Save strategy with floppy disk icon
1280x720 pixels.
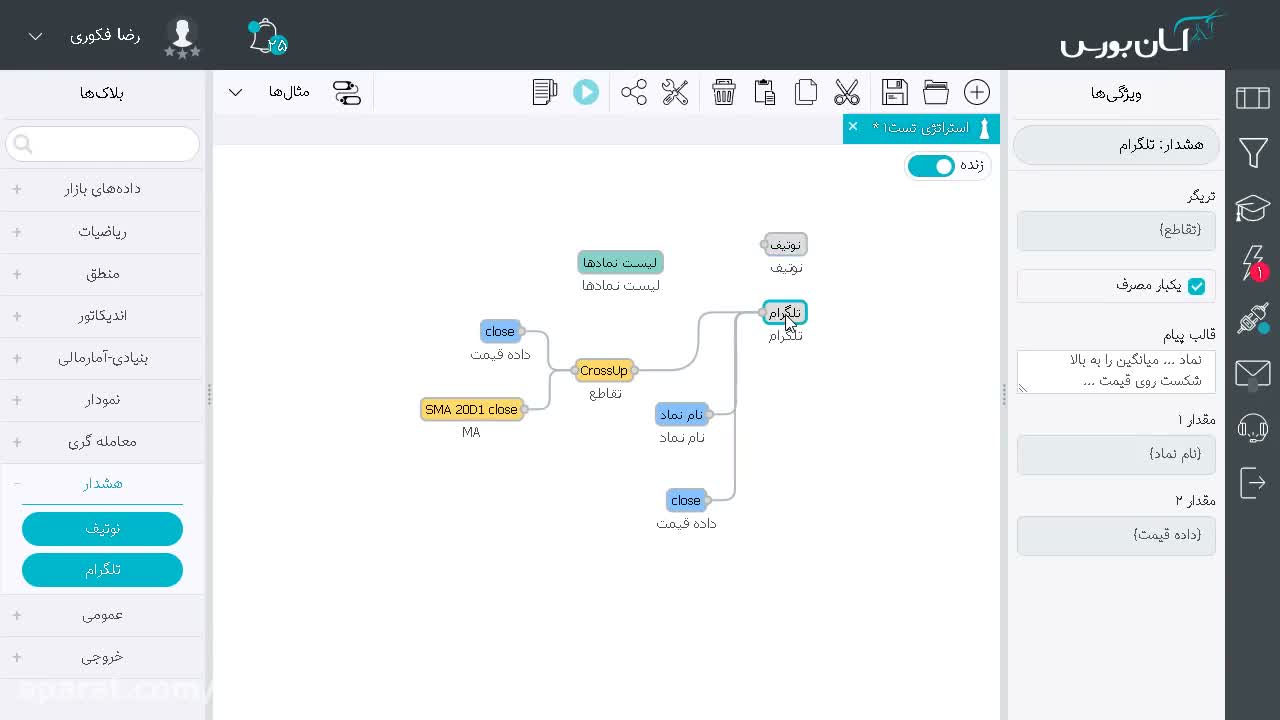(x=895, y=92)
